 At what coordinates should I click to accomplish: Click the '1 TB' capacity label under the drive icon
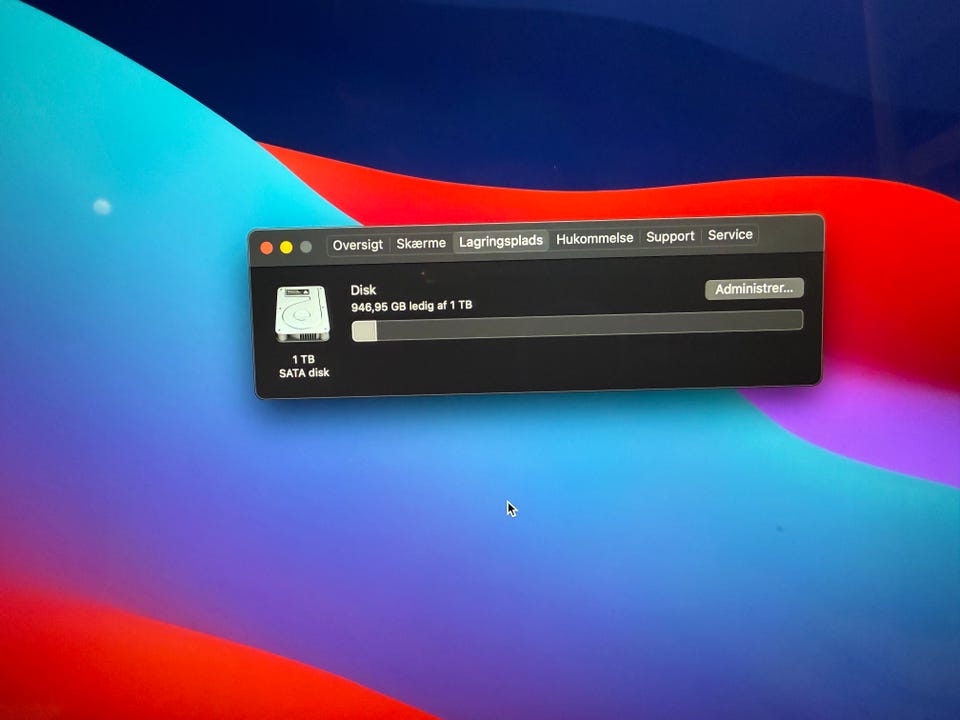303,359
